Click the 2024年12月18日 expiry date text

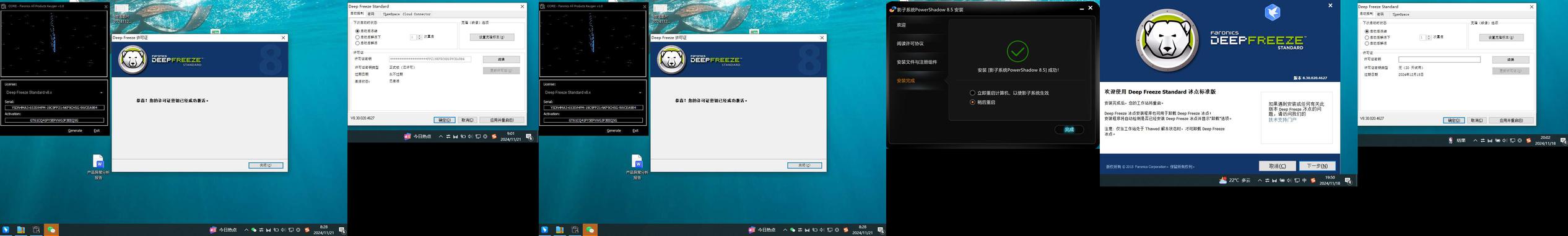point(1411,74)
